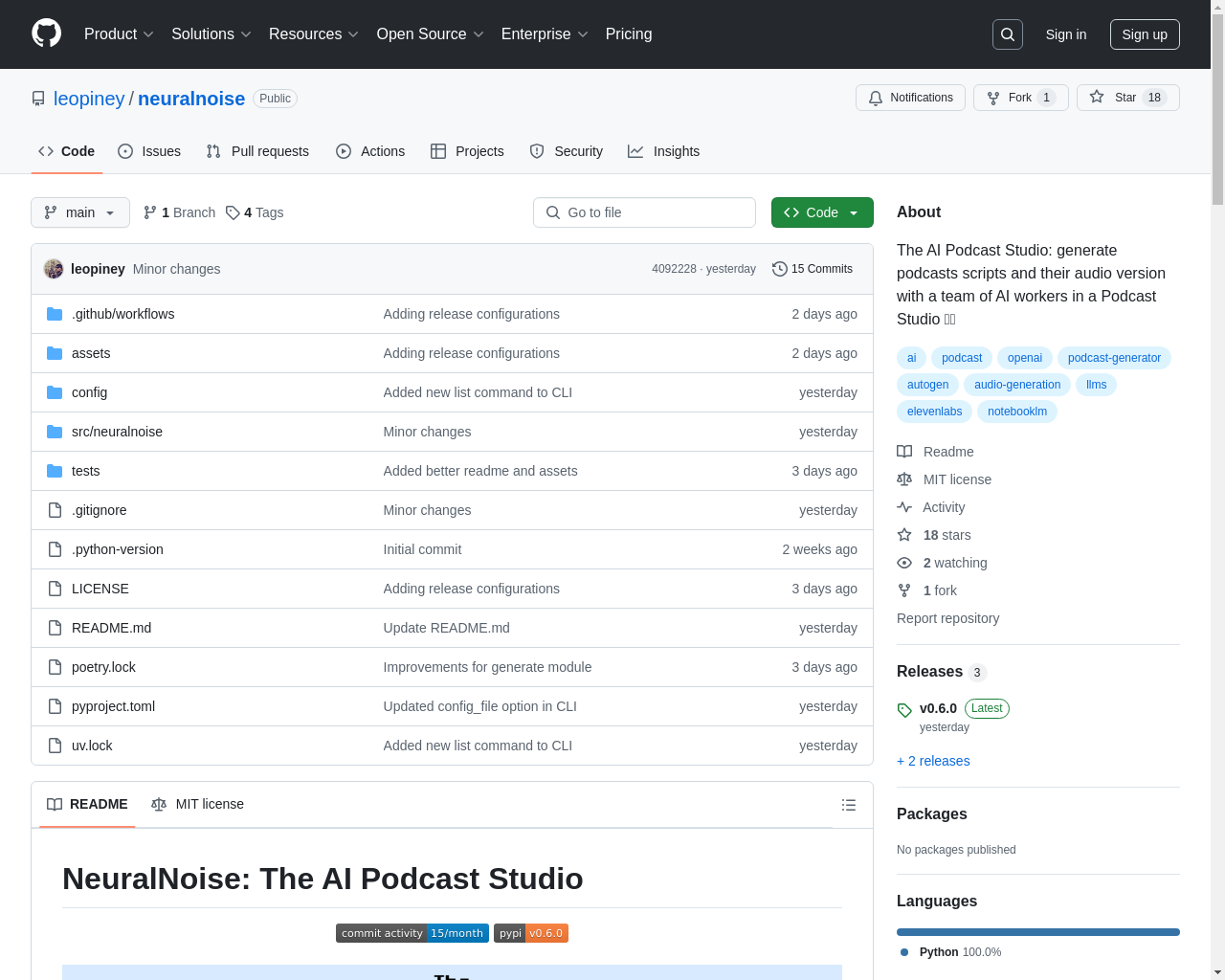Viewport: 1225px width, 980px height.
Task: Click the repository icon before leopiney
Action: point(38,99)
